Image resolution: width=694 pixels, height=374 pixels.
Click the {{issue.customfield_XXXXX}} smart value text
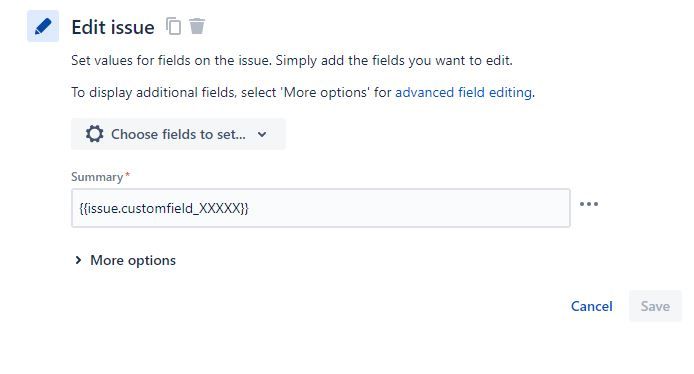click(164, 208)
